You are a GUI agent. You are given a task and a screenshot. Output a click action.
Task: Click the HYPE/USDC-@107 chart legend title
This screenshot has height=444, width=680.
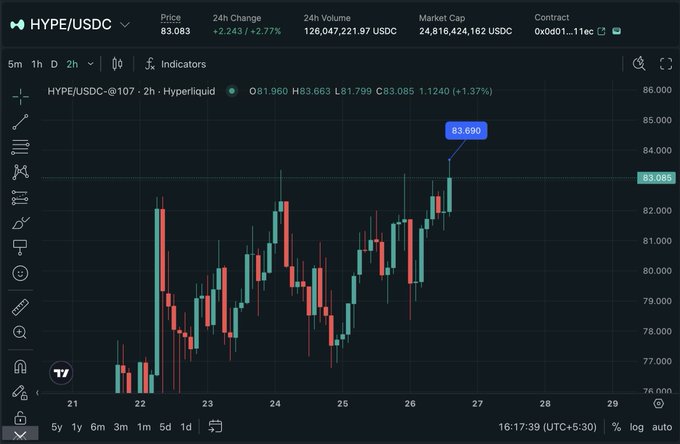[131, 91]
